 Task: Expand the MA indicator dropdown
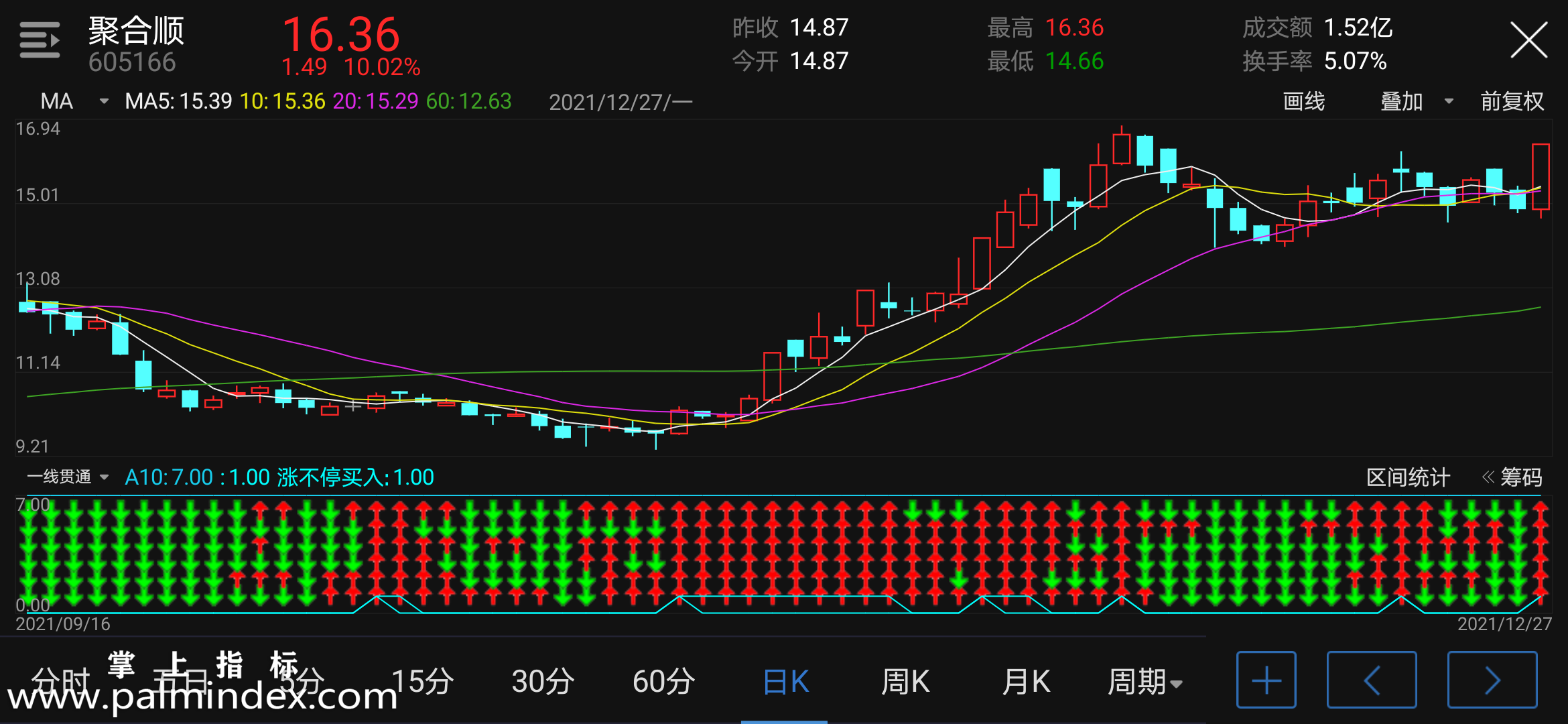pyautogui.click(x=74, y=101)
